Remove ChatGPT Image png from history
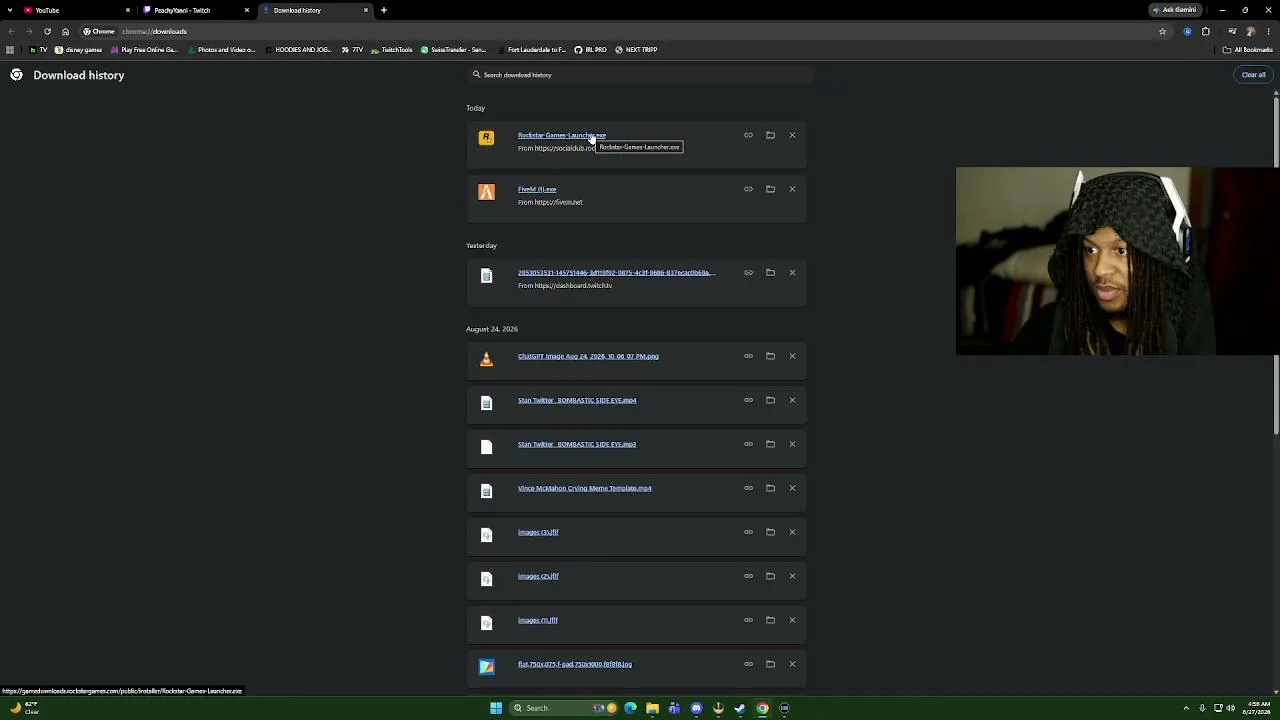Image resolution: width=1280 pixels, height=720 pixels. pos(792,356)
